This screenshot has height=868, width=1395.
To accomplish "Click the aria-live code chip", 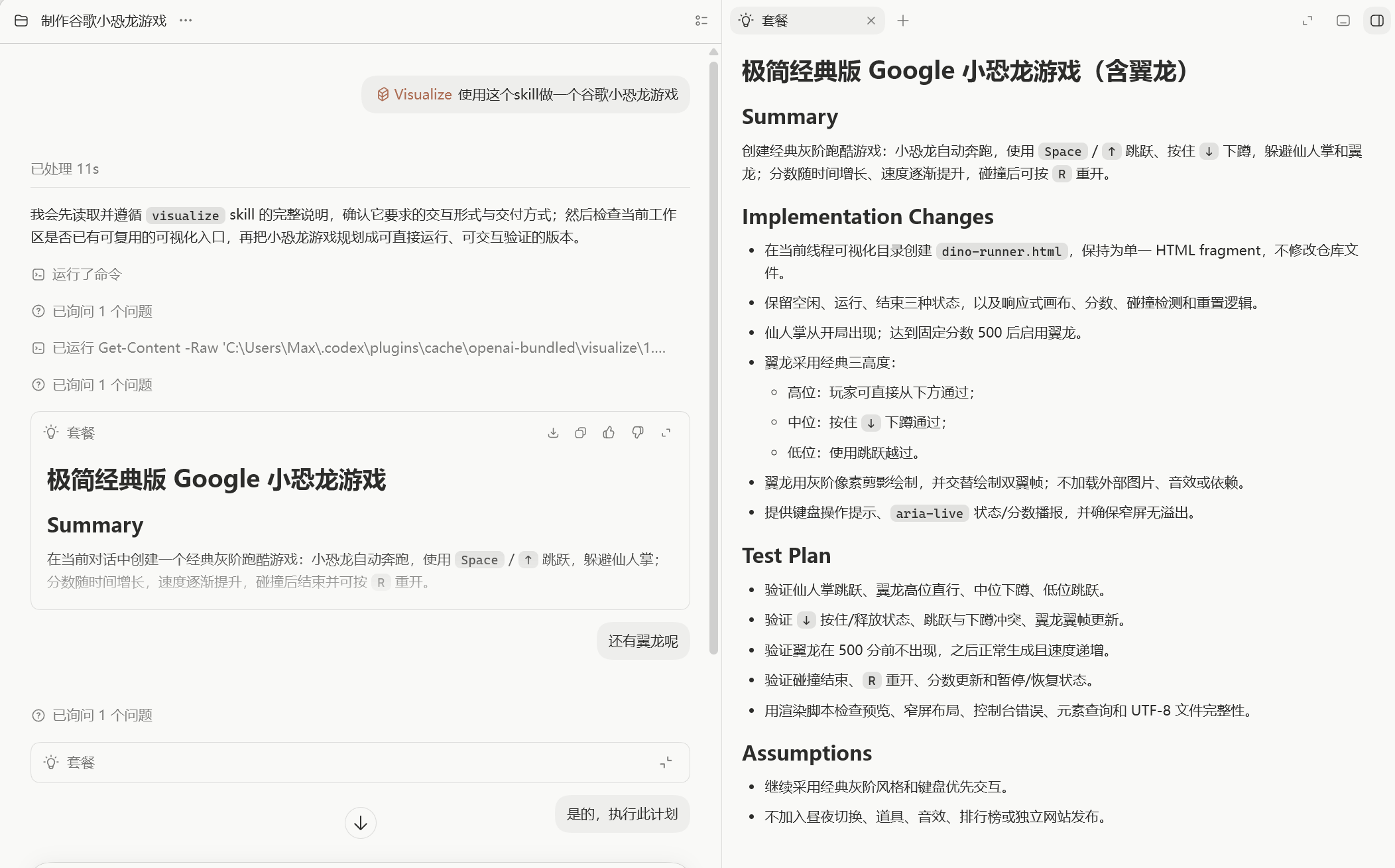I will click(x=930, y=513).
